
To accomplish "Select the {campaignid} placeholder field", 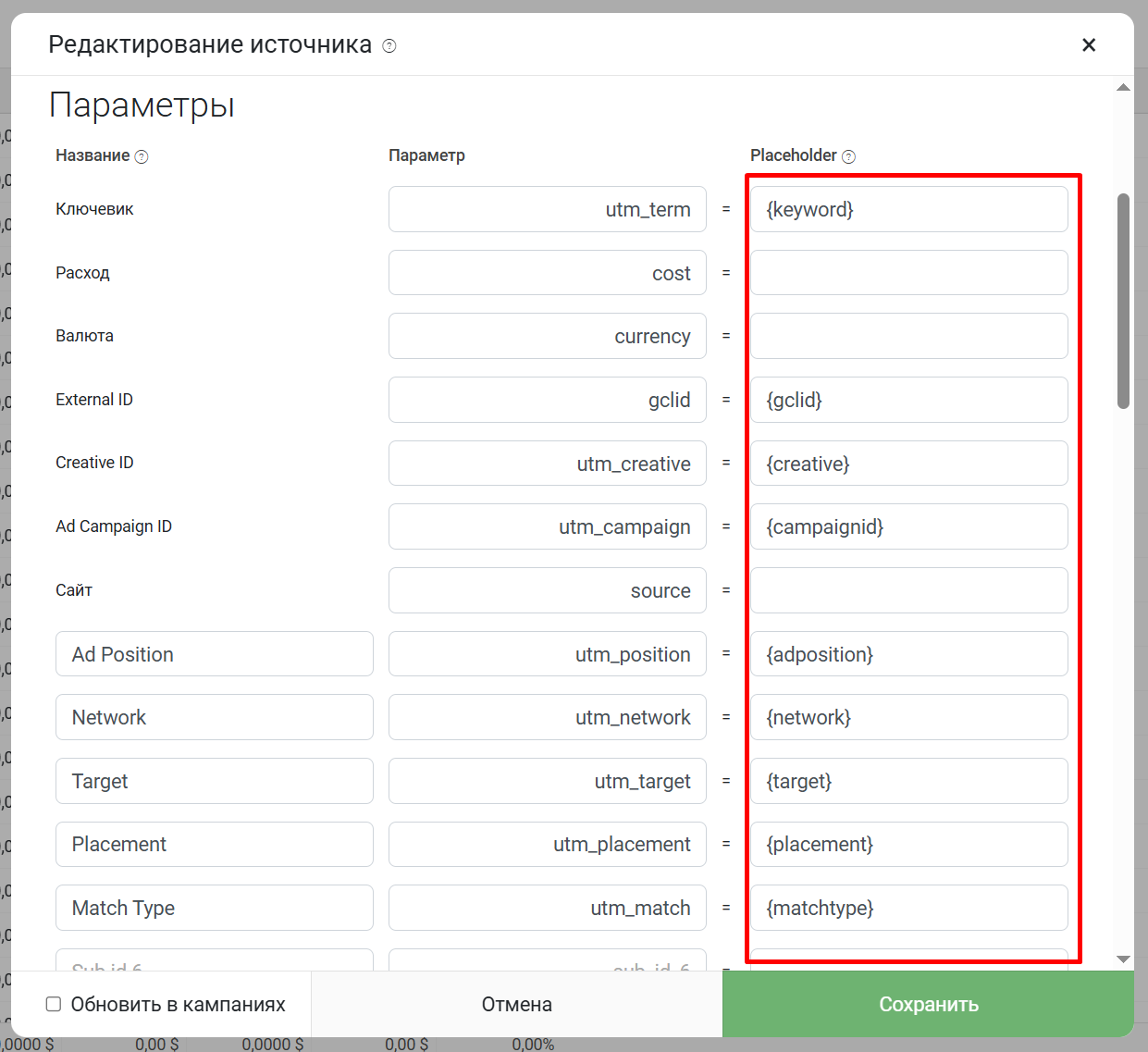I will pos(909,526).
